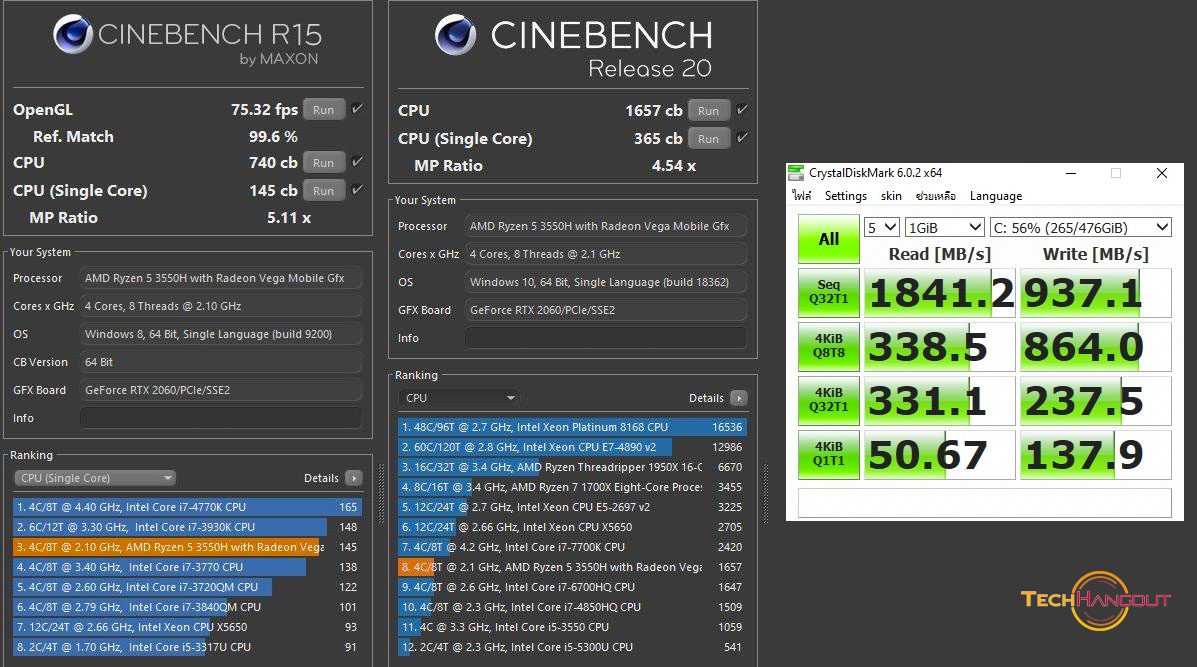Select the orange Ryzen 5 3550H row in R15 ranking
The width and height of the screenshot is (1197, 667).
pyautogui.click(x=187, y=547)
